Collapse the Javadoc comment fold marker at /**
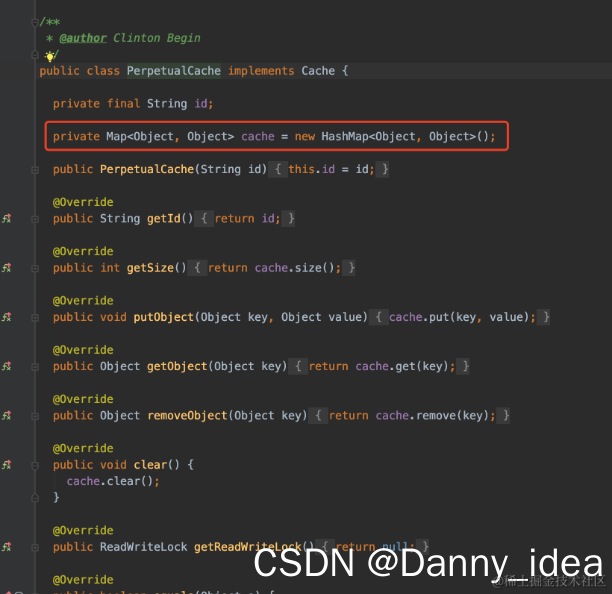This screenshot has width=612, height=594. (x=34, y=22)
